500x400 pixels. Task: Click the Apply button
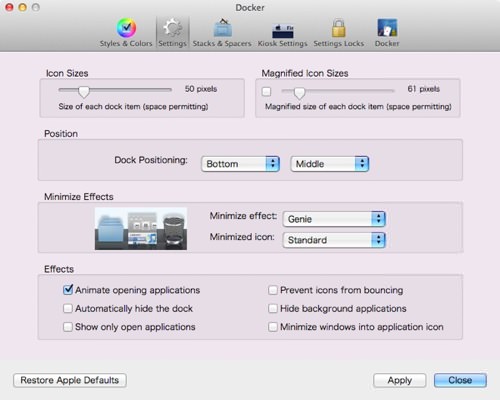point(400,380)
